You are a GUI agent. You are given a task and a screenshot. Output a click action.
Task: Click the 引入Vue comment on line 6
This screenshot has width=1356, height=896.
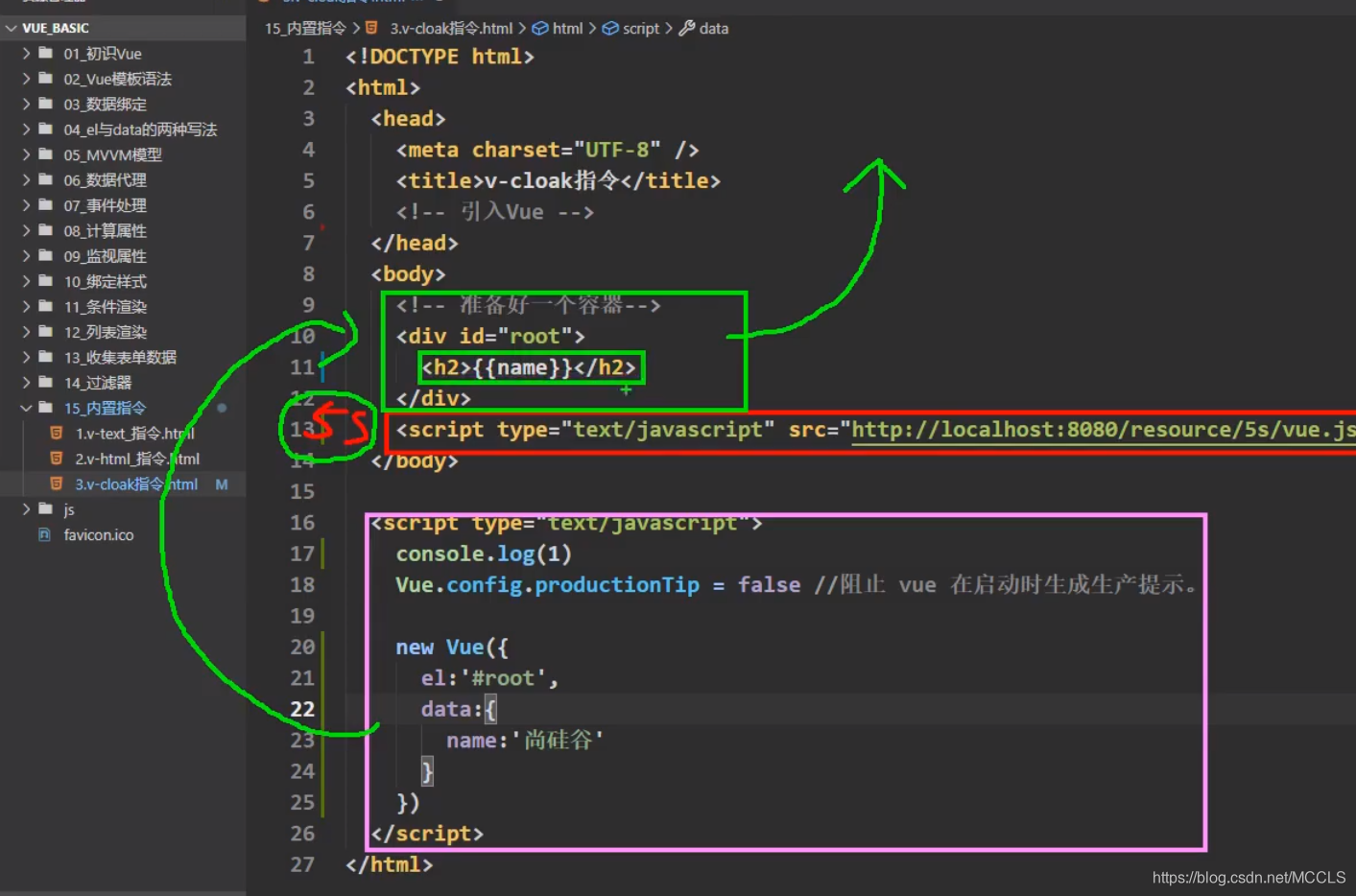495,212
